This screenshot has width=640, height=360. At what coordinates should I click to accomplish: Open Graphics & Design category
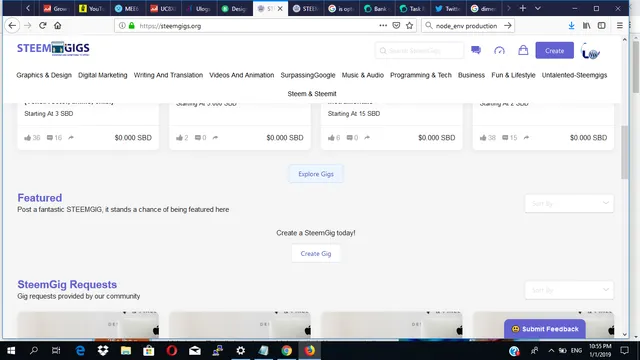44,75
